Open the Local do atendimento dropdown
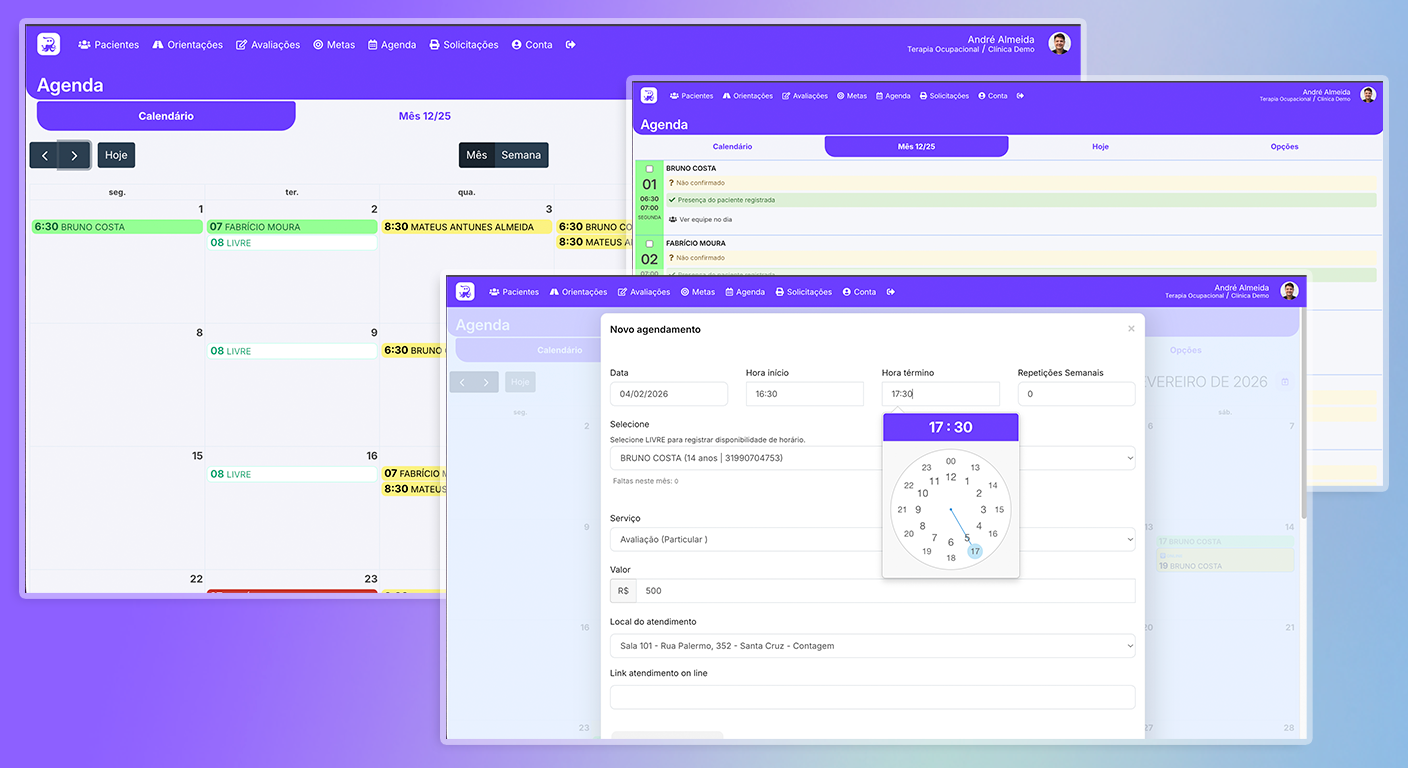Screen dimensions: 1408x768 872,646
